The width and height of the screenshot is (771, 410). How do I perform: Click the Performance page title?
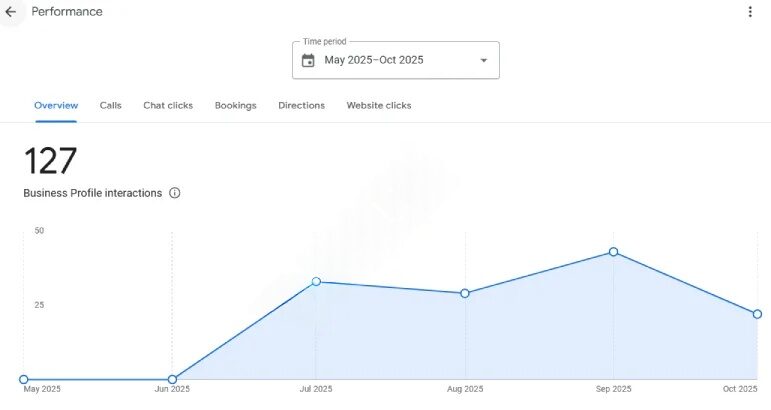[67, 12]
